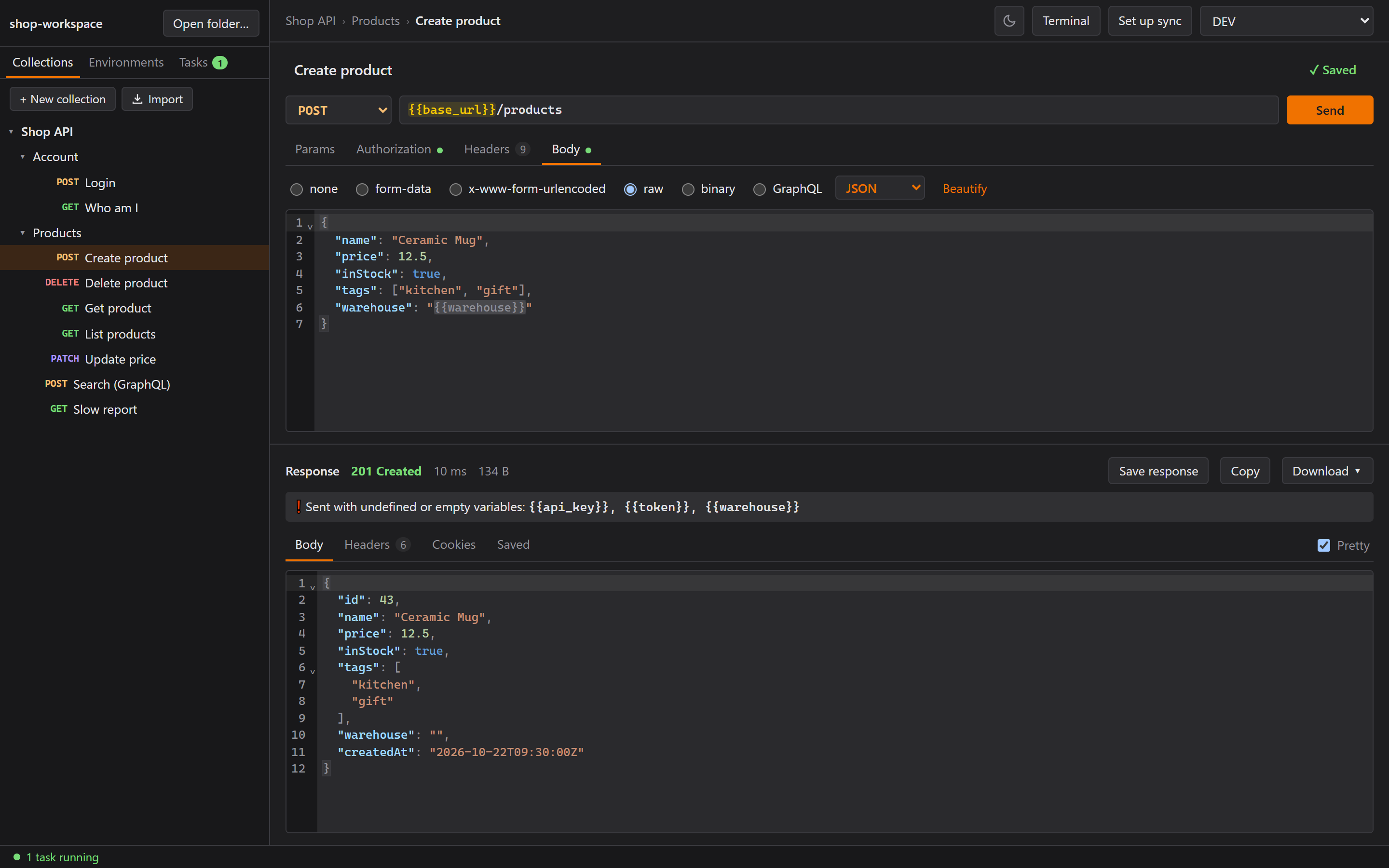Click the request URL field
1389x868 pixels.
click(839, 110)
